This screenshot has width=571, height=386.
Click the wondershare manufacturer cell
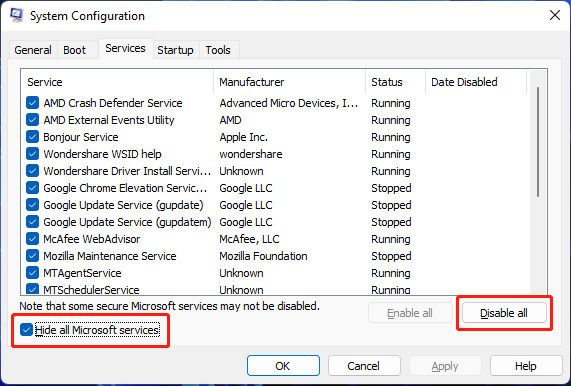pyautogui.click(x=251, y=154)
